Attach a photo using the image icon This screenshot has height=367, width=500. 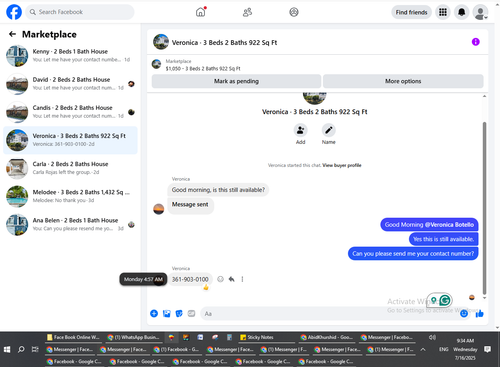(x=167, y=313)
